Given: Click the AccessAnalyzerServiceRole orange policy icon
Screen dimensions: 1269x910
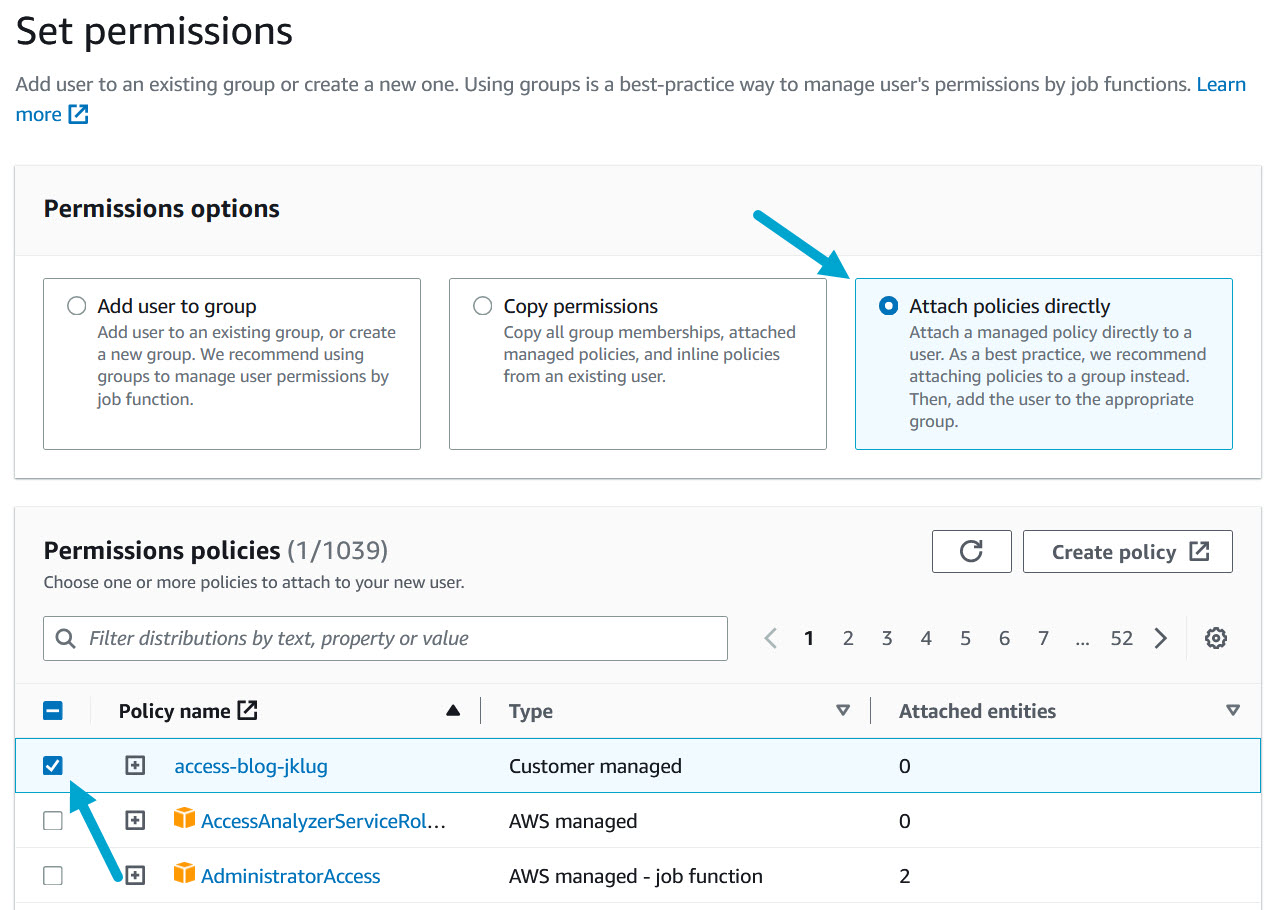Looking at the screenshot, I should pos(184,820).
